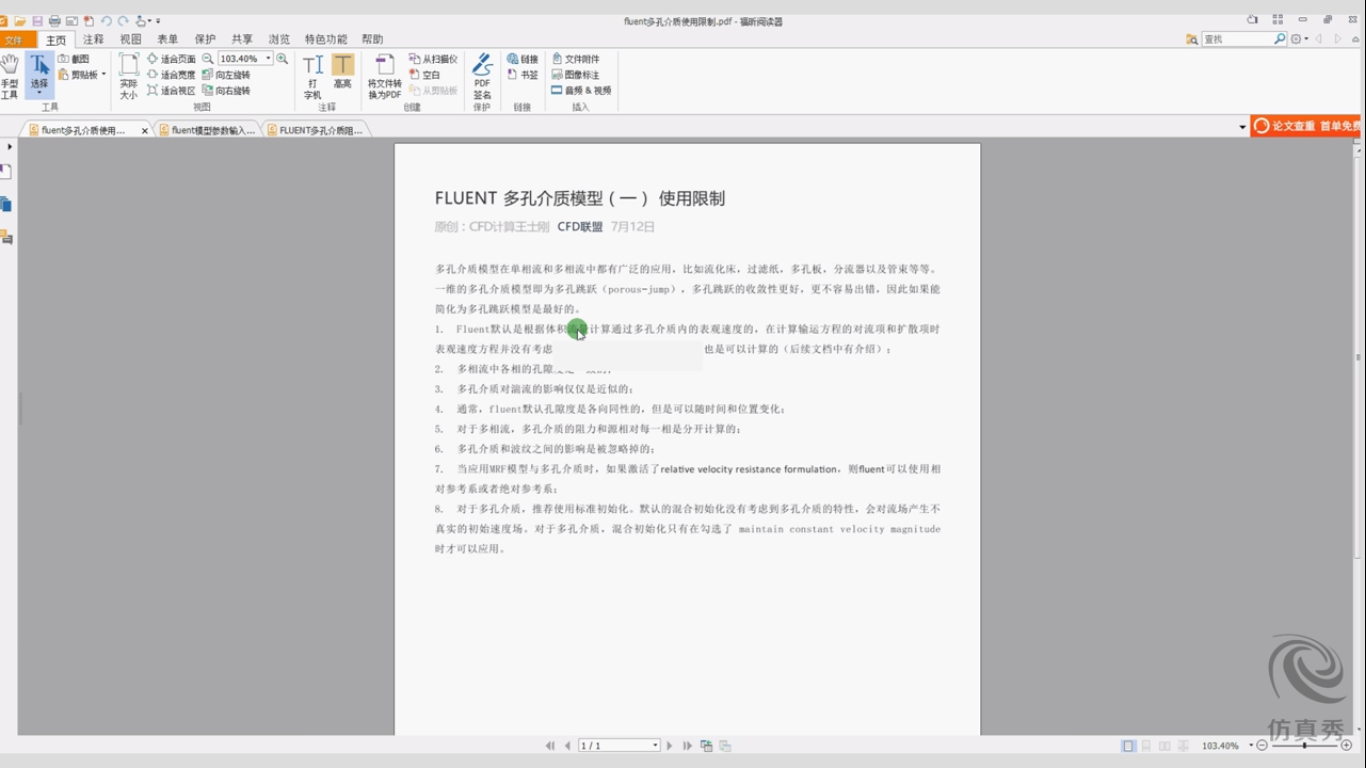Open the Special Features (特色功能) tab
The height and width of the screenshot is (768, 1366).
pos(326,39)
